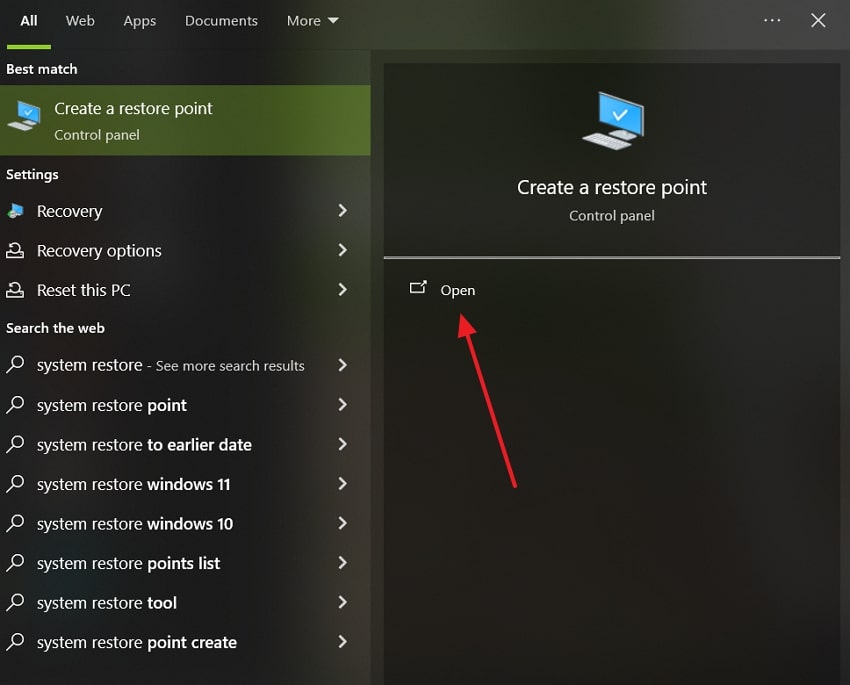Expand the system restore windows 10 suggestion
The width and height of the screenshot is (850, 685).
pyautogui.click(x=343, y=523)
